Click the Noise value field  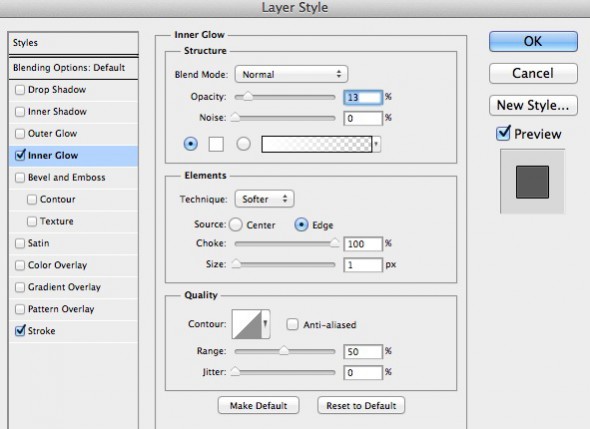(363, 118)
